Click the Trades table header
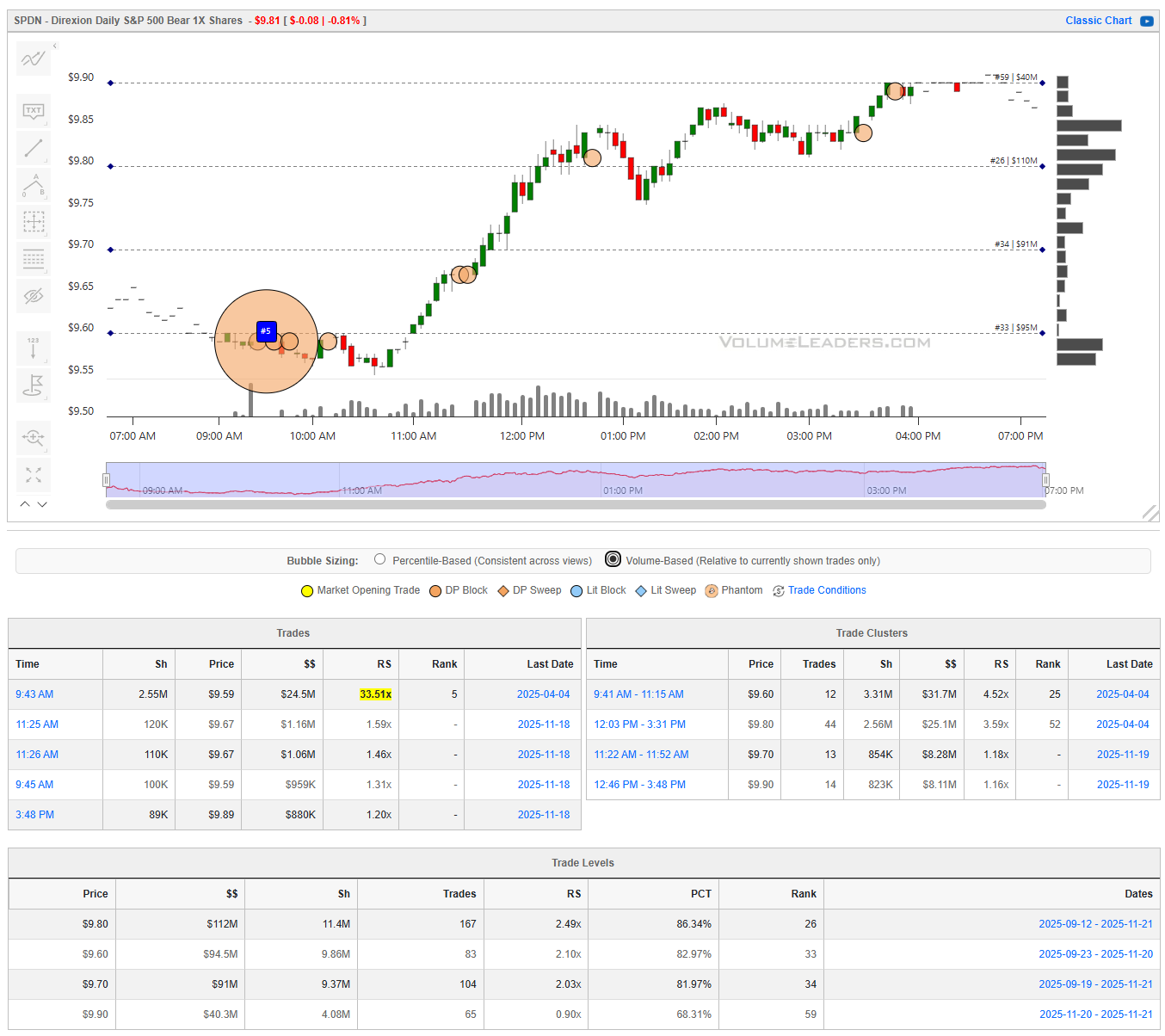The image size is (1165, 1036). pyautogui.click(x=293, y=633)
